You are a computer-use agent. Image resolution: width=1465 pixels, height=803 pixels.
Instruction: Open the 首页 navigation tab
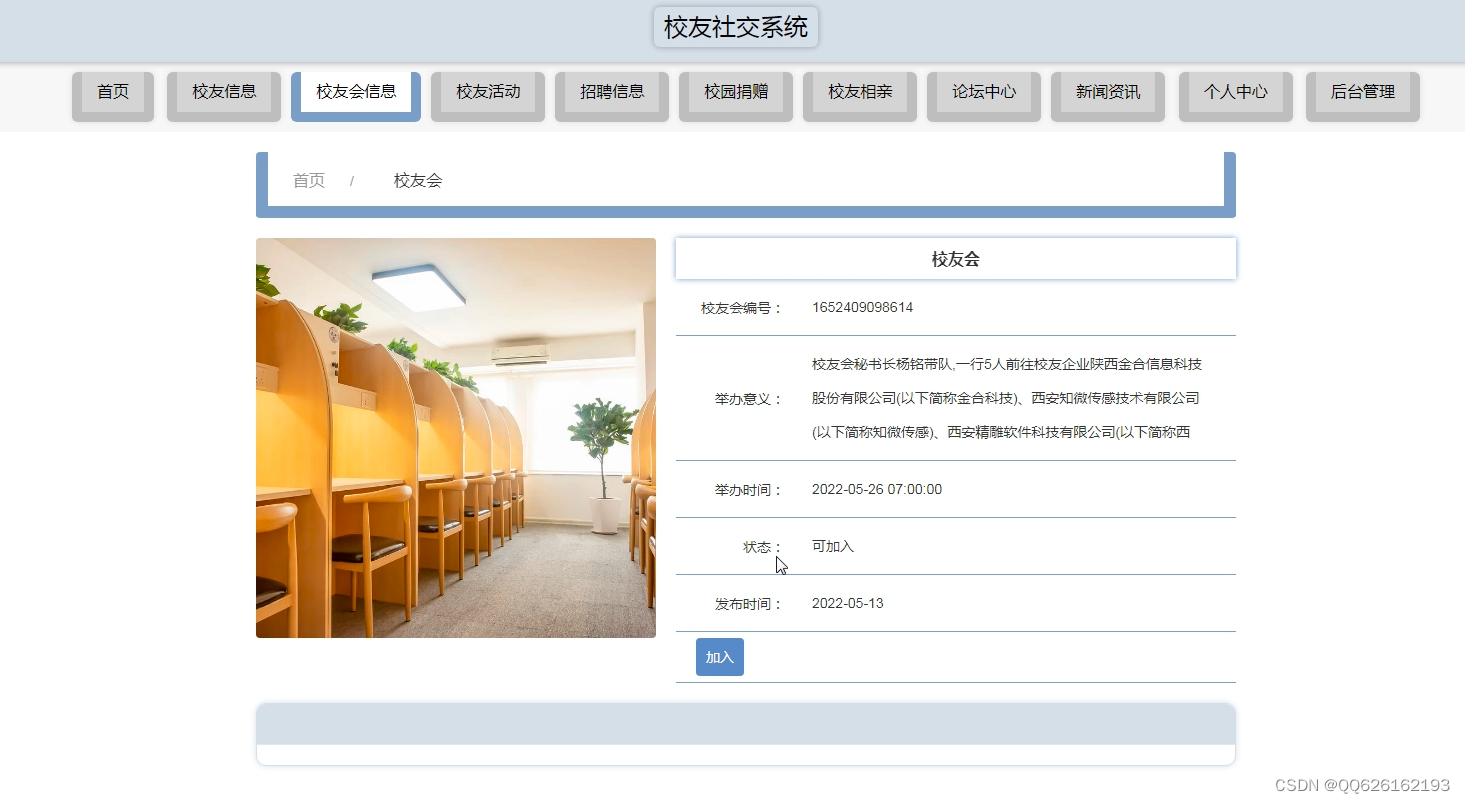tap(113, 96)
